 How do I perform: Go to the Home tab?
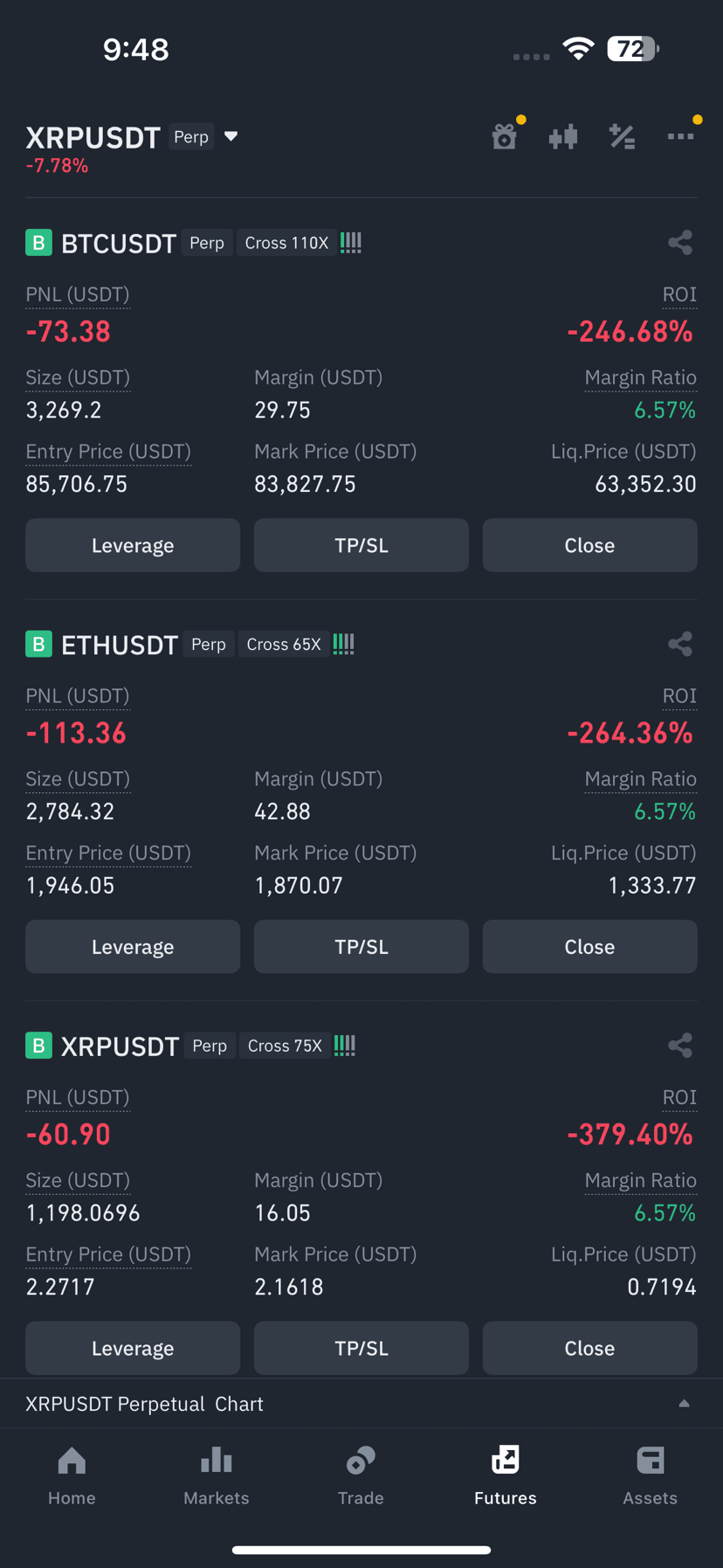pos(72,1476)
